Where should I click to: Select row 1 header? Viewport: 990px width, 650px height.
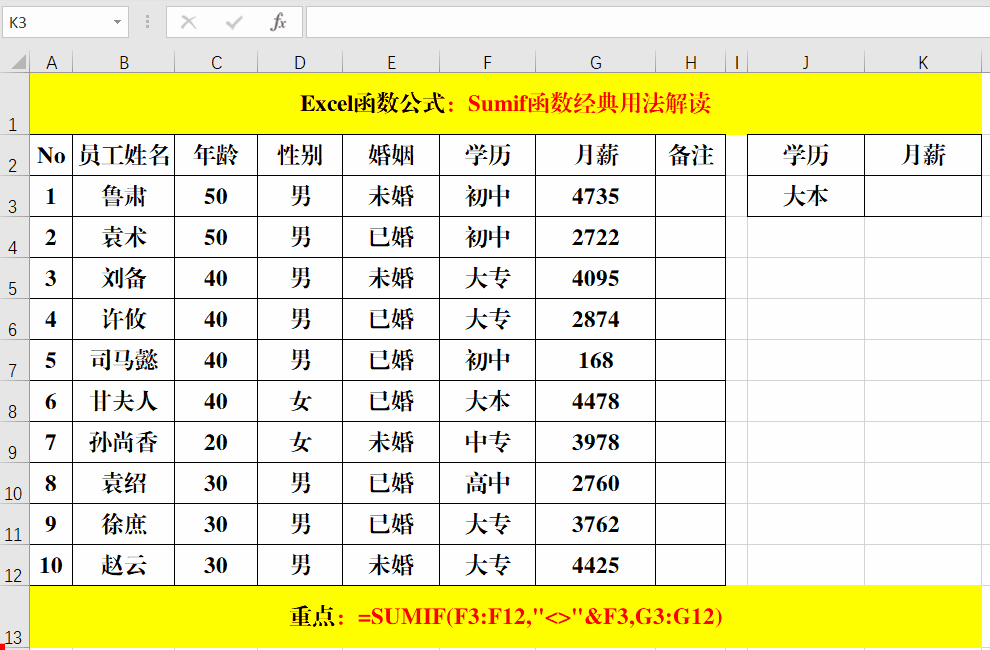pos(14,104)
